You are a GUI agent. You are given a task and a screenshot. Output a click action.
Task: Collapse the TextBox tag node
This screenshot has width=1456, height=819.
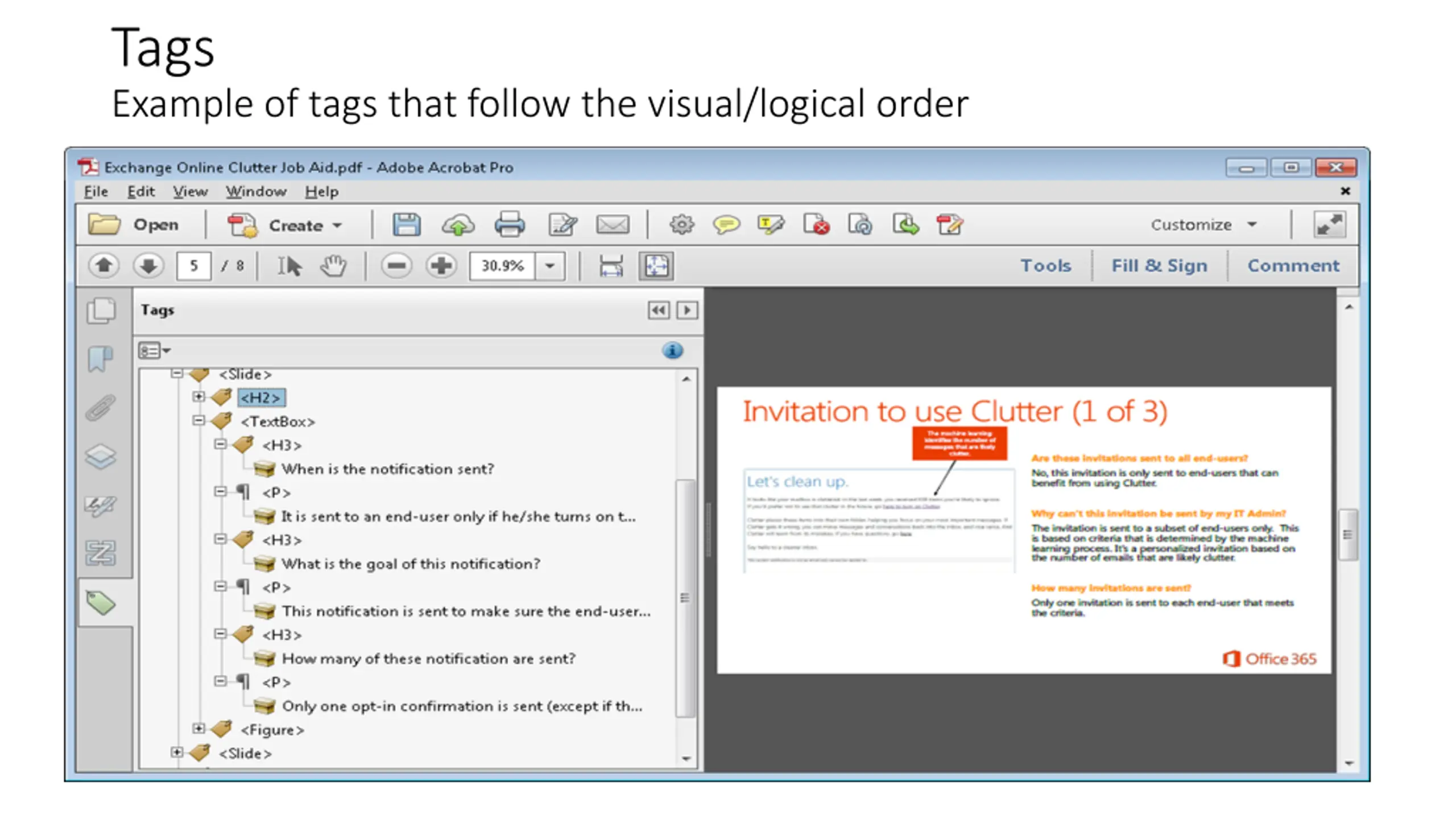click(x=198, y=420)
